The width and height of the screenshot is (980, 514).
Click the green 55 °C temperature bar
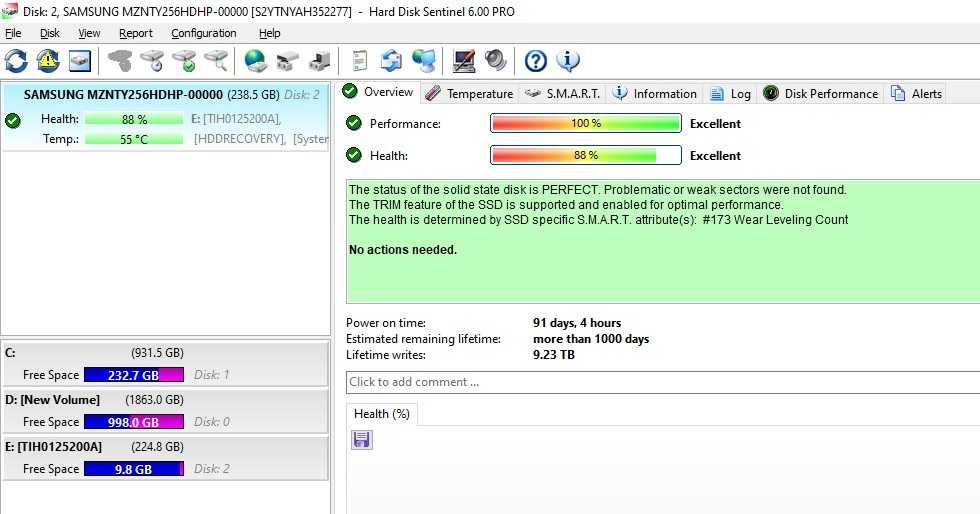(x=134, y=139)
